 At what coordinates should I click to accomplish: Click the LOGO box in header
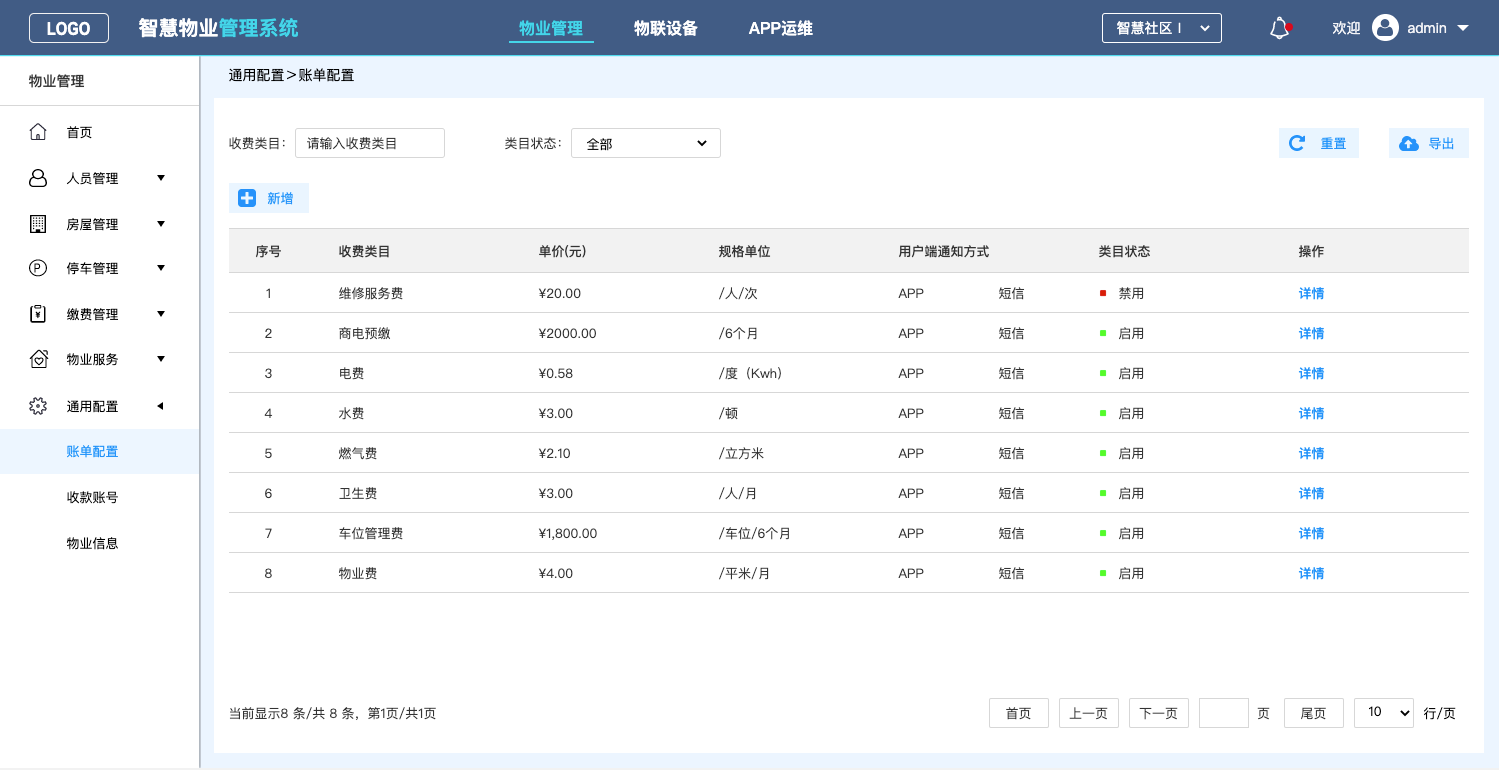coord(68,28)
